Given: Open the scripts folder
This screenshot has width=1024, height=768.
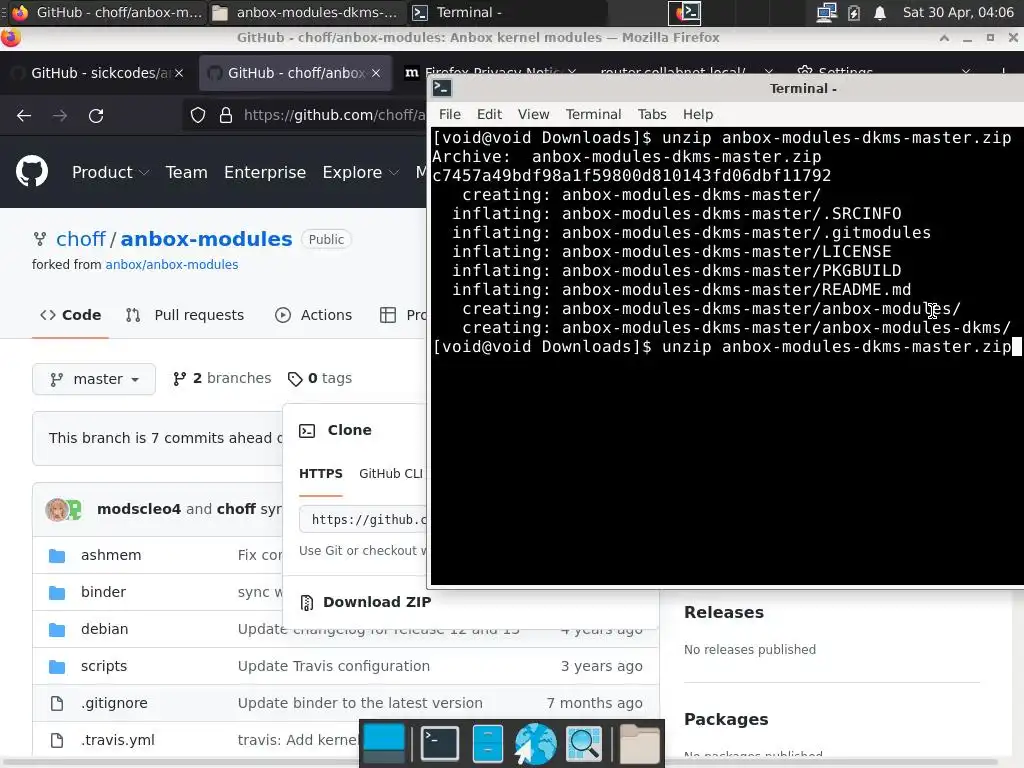Looking at the screenshot, I should pyautogui.click(x=104, y=666).
